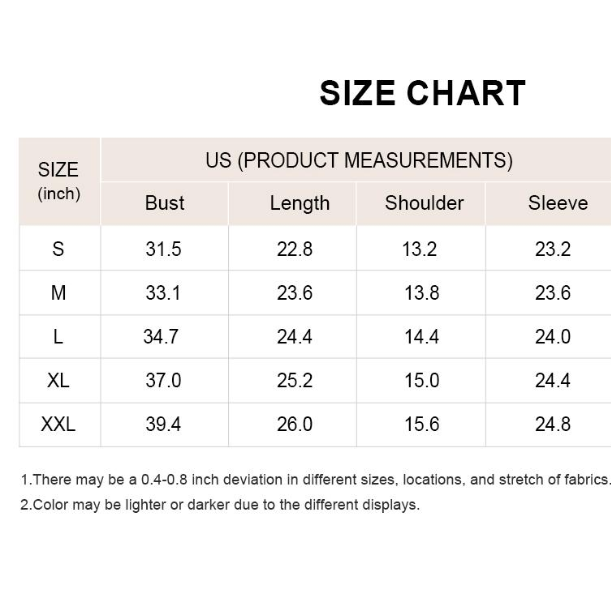Choose the XXL size row label
The width and height of the screenshot is (611, 610).
pos(58,425)
